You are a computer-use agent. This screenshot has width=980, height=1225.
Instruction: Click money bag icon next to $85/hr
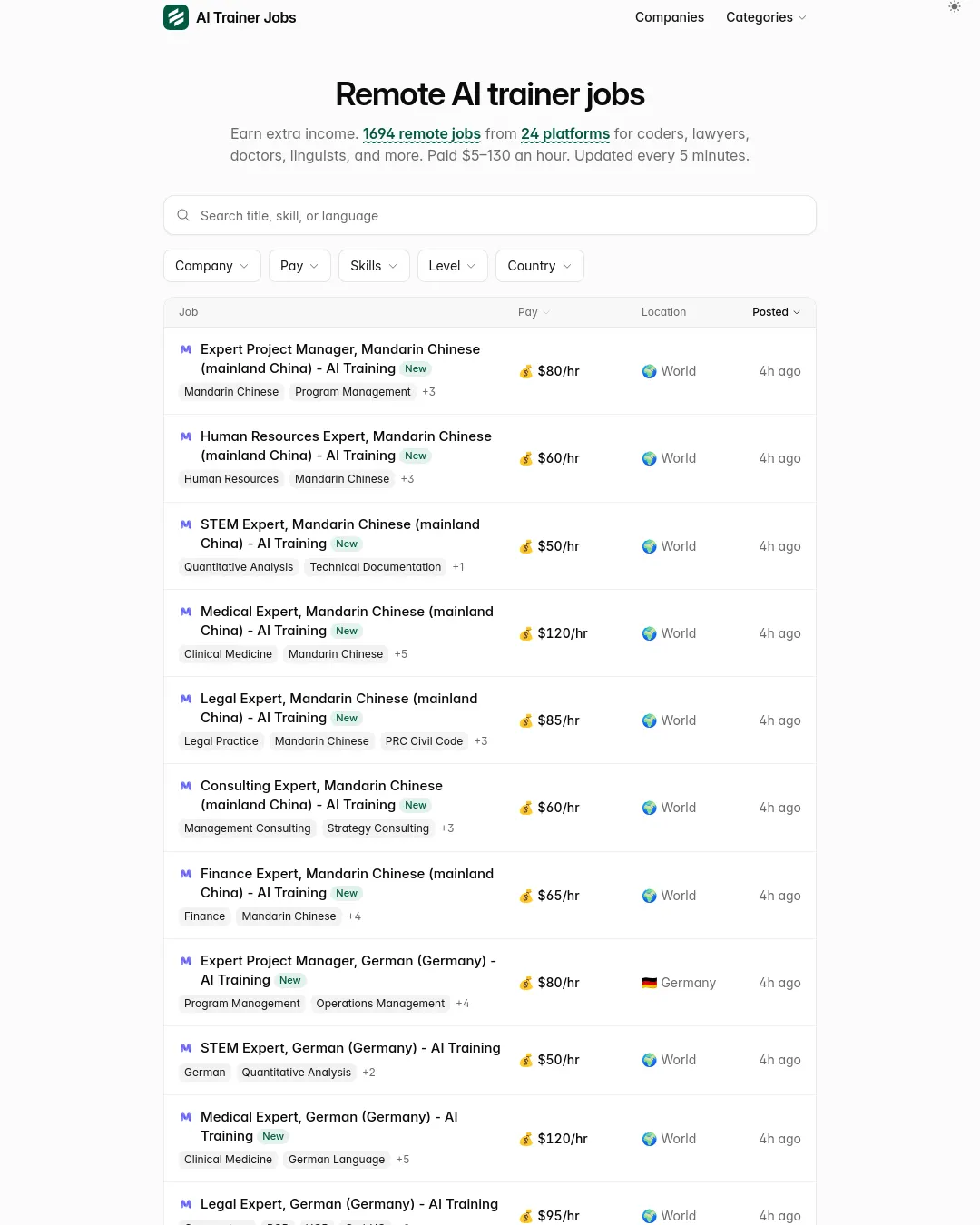click(526, 720)
